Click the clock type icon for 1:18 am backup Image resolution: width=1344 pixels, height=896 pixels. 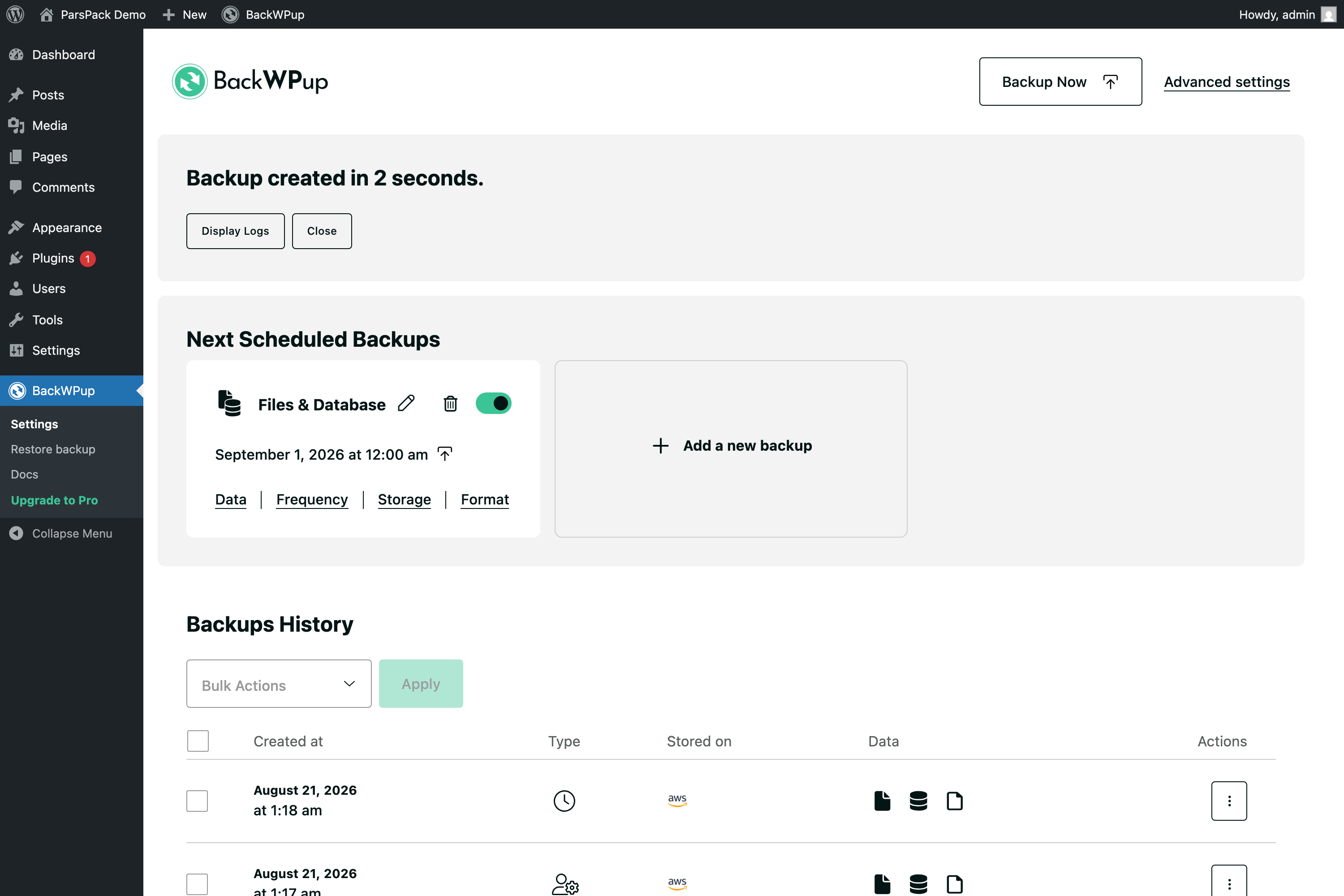click(x=564, y=801)
